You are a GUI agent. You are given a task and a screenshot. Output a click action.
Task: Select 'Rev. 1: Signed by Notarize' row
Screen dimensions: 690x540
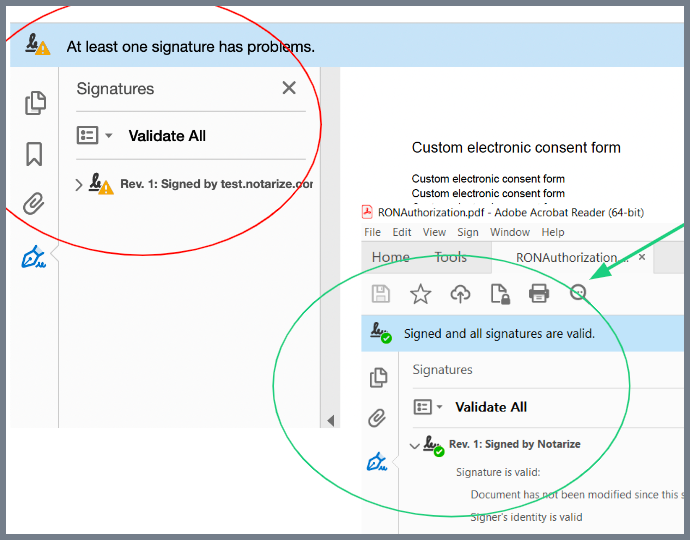tap(514, 444)
